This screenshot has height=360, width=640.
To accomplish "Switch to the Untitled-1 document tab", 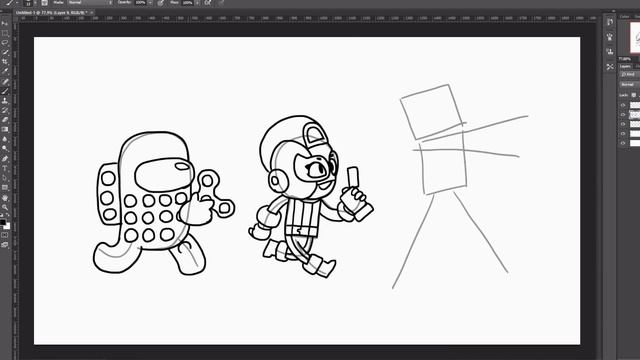I will tap(51, 13).
